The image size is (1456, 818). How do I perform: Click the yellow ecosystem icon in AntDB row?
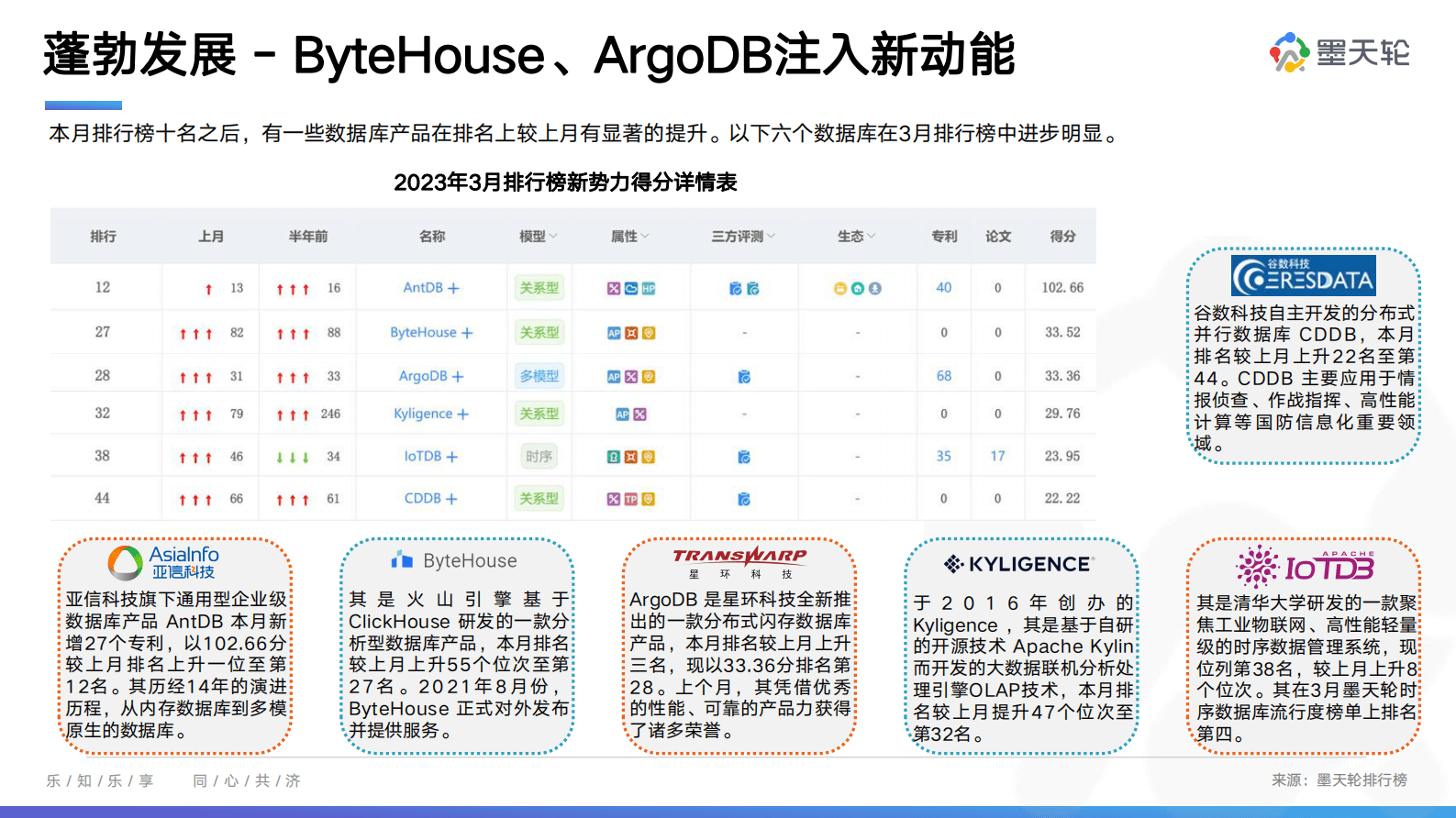tap(839, 289)
